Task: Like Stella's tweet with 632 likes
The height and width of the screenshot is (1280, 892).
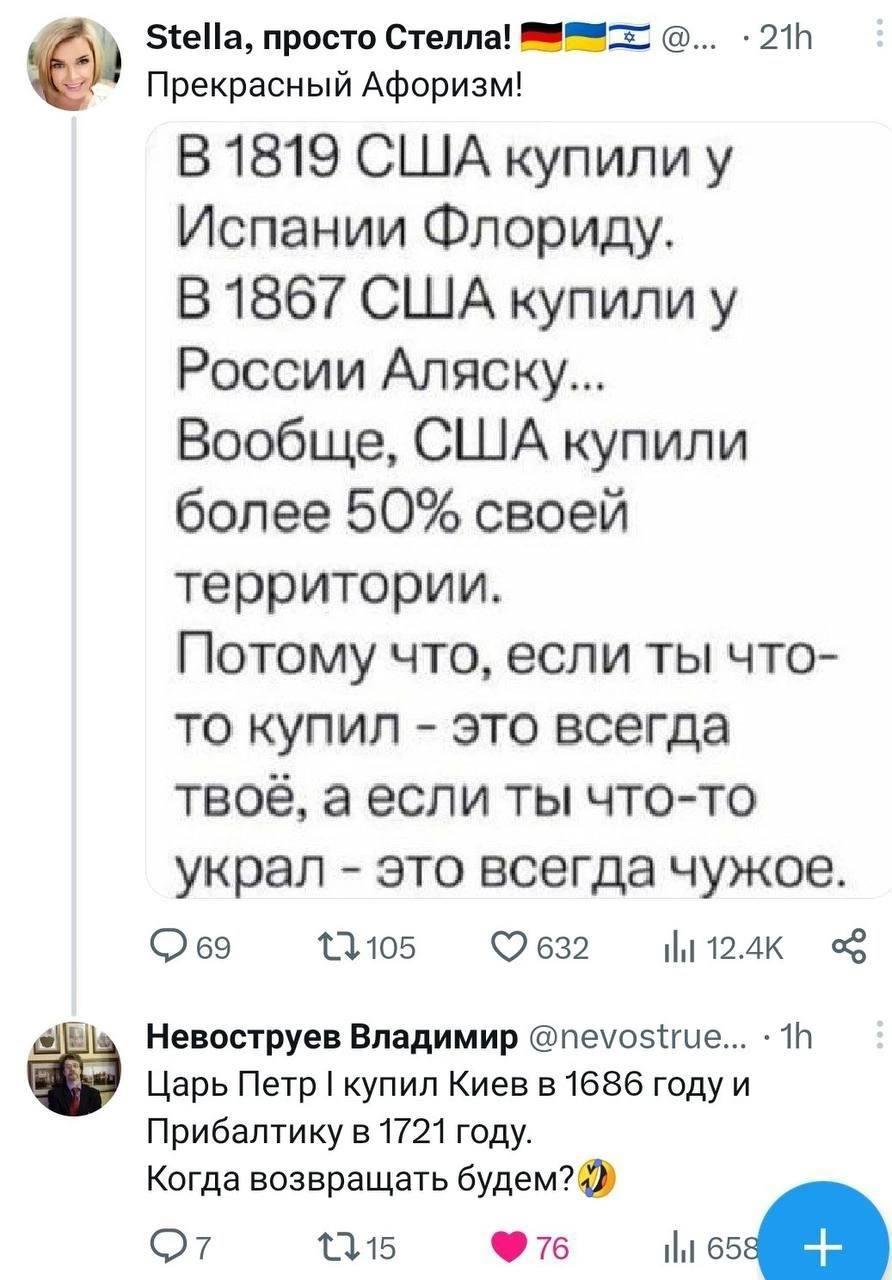Action: [508, 946]
